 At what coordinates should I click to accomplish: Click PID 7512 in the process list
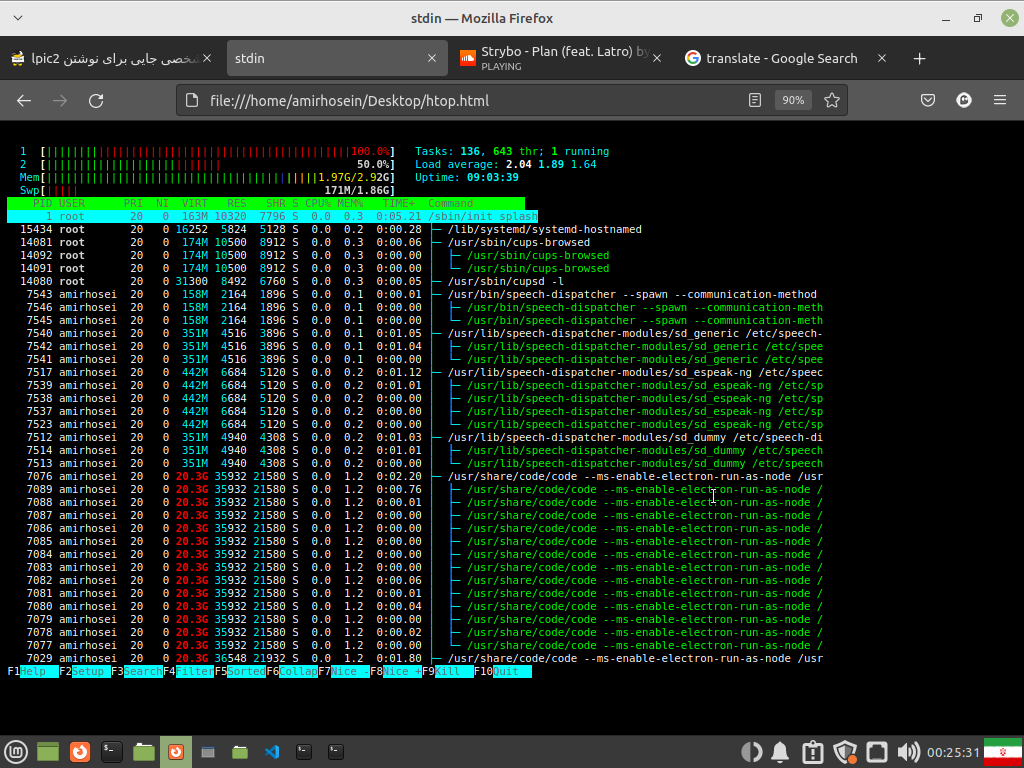coord(39,438)
